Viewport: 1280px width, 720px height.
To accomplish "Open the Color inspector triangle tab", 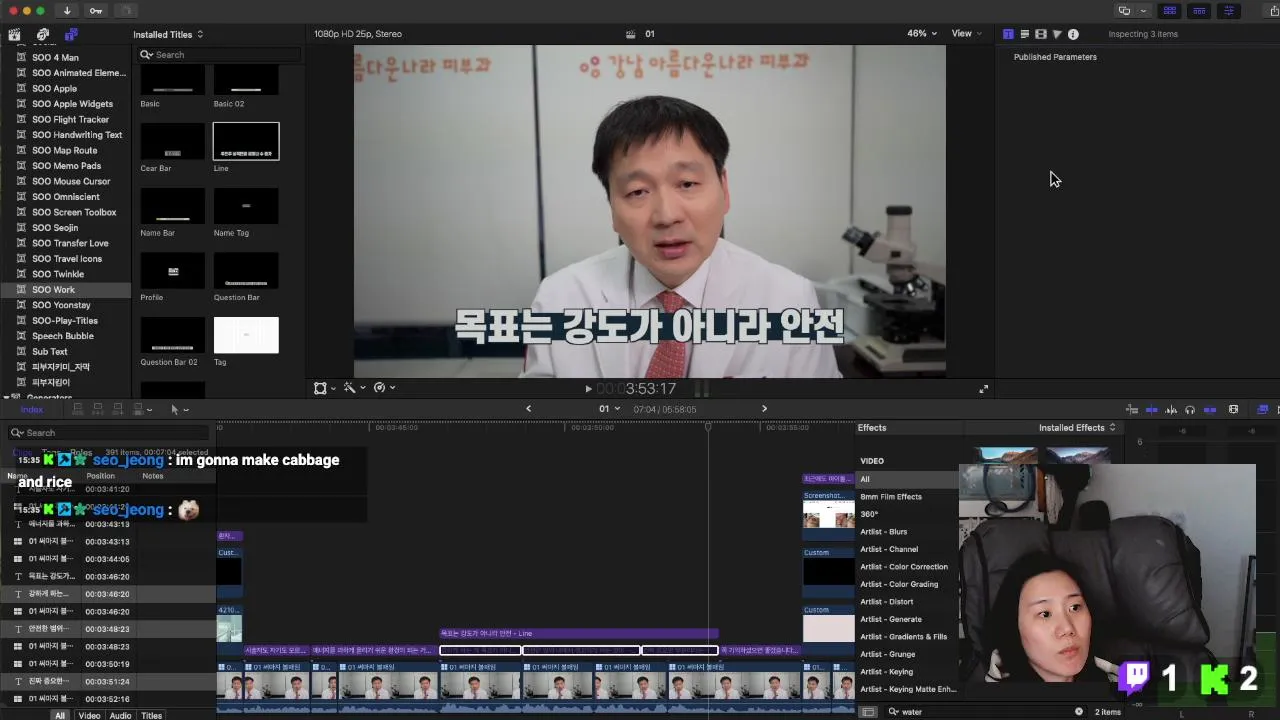I will 1057,34.
